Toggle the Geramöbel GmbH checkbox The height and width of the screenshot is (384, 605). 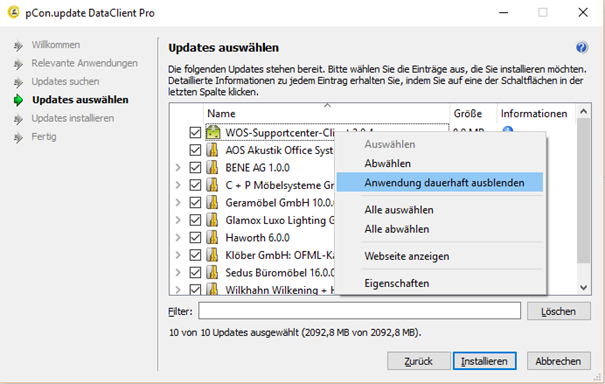[195, 203]
